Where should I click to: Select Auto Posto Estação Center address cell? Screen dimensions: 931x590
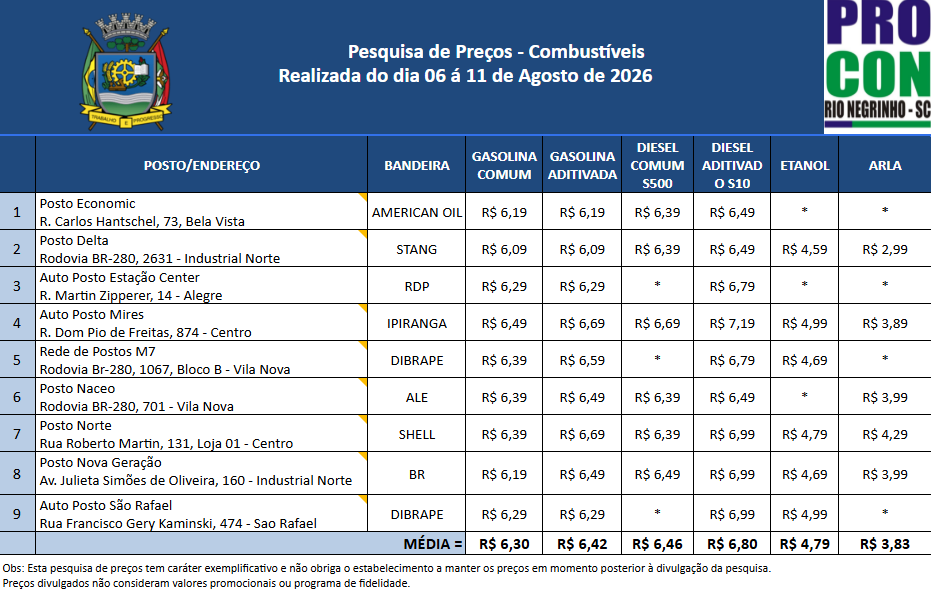201,286
